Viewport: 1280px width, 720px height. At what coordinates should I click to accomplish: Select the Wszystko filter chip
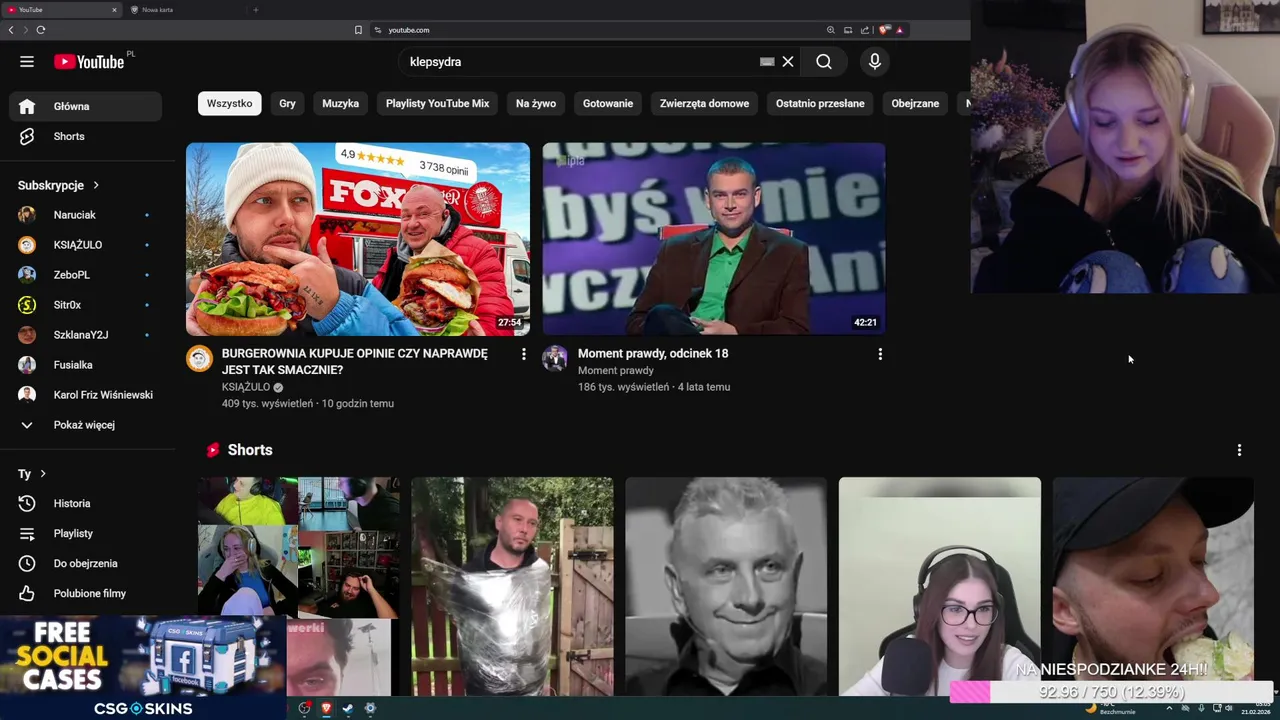click(x=229, y=103)
